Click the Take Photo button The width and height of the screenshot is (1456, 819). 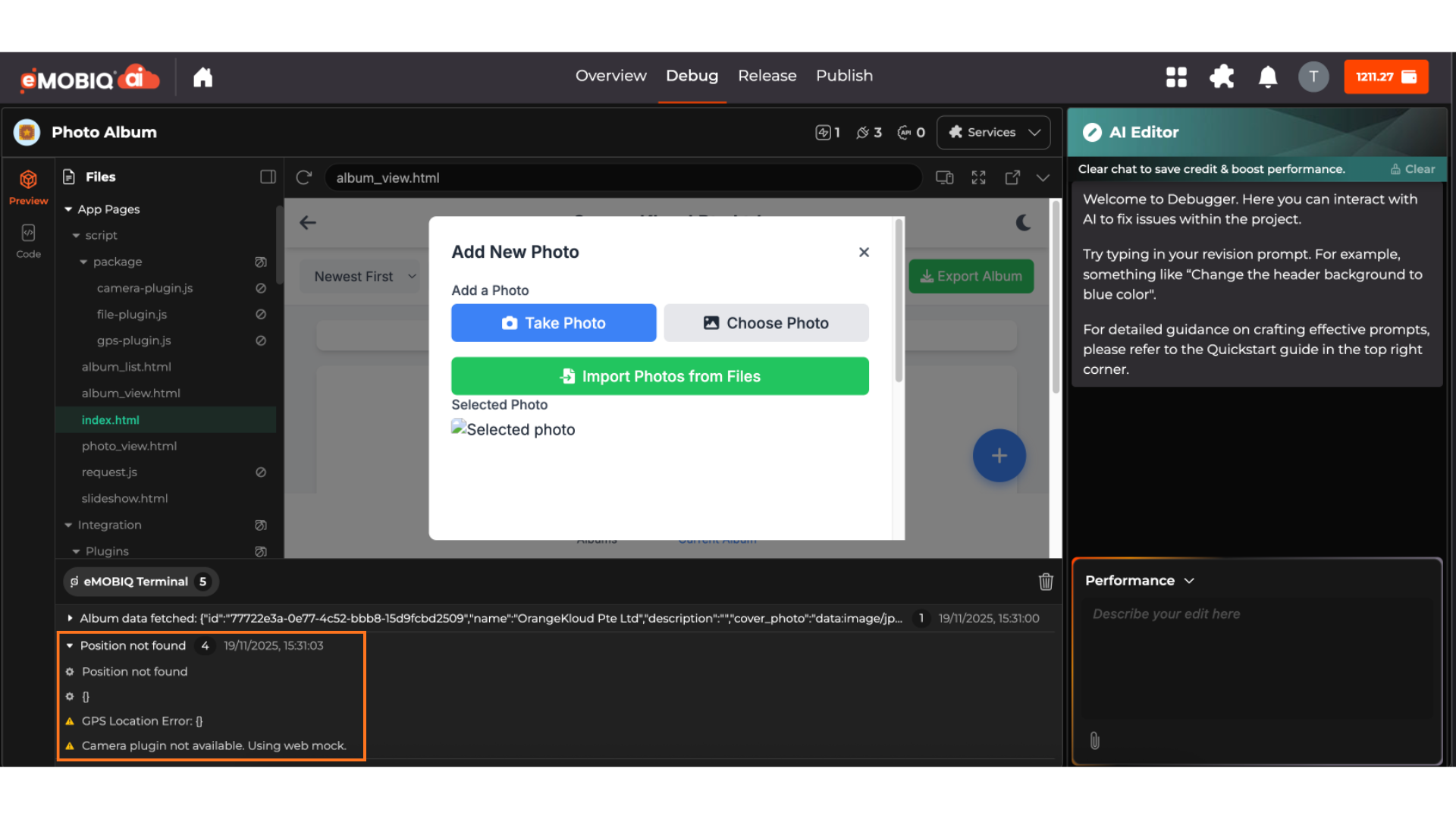point(554,323)
